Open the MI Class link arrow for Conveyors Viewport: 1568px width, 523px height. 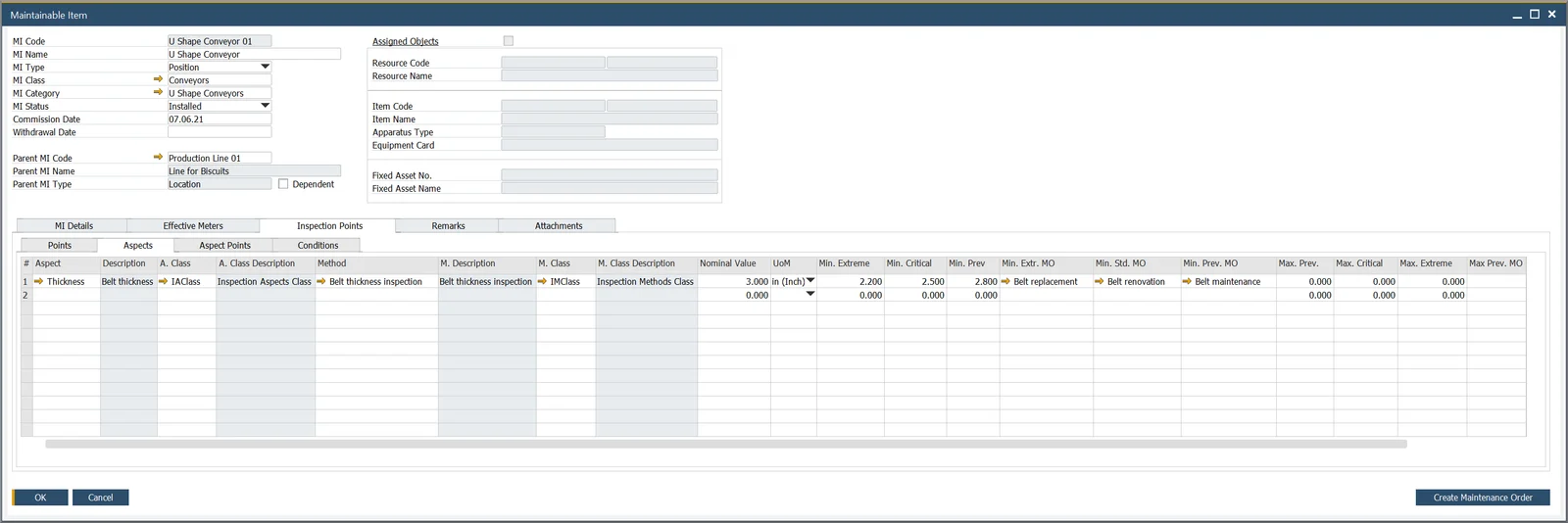(158, 79)
